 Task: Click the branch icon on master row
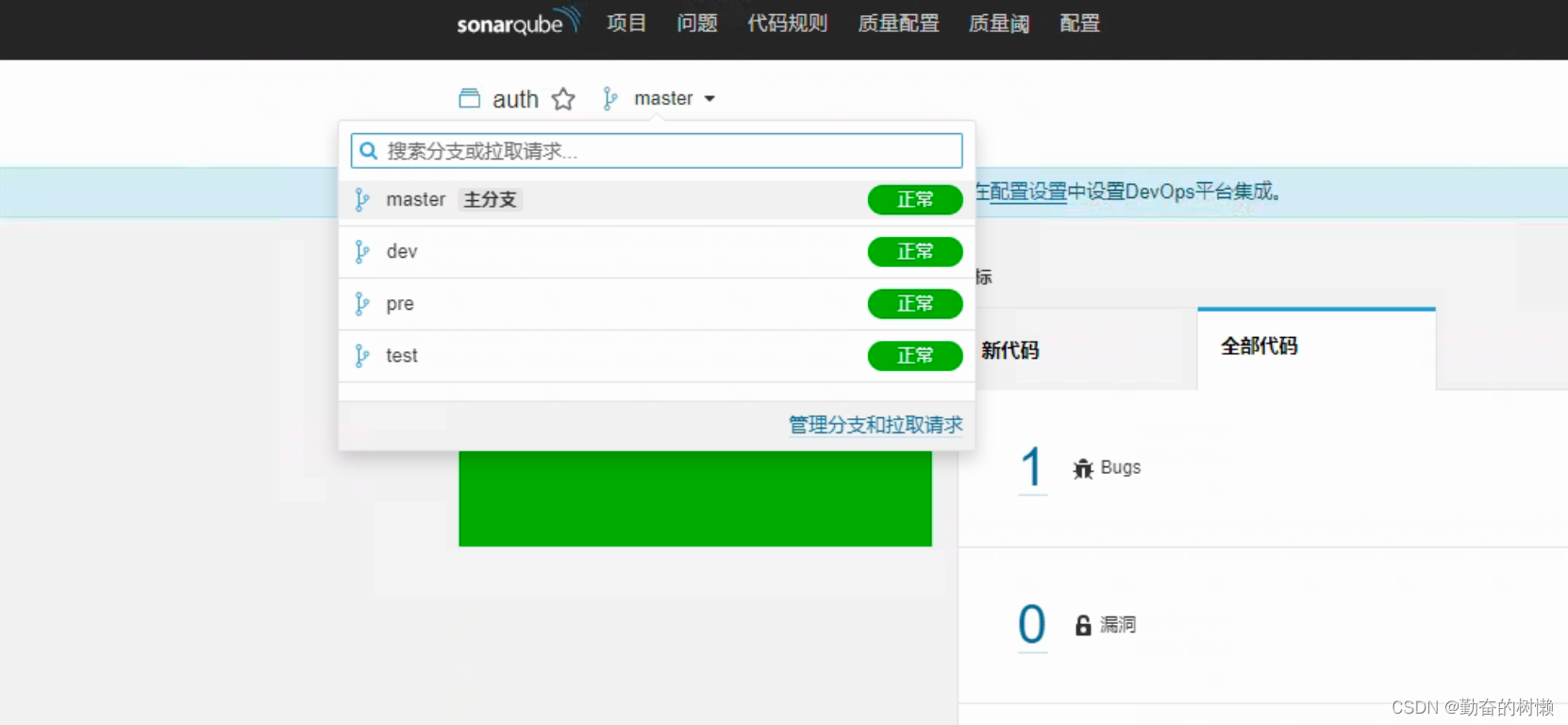tap(361, 199)
